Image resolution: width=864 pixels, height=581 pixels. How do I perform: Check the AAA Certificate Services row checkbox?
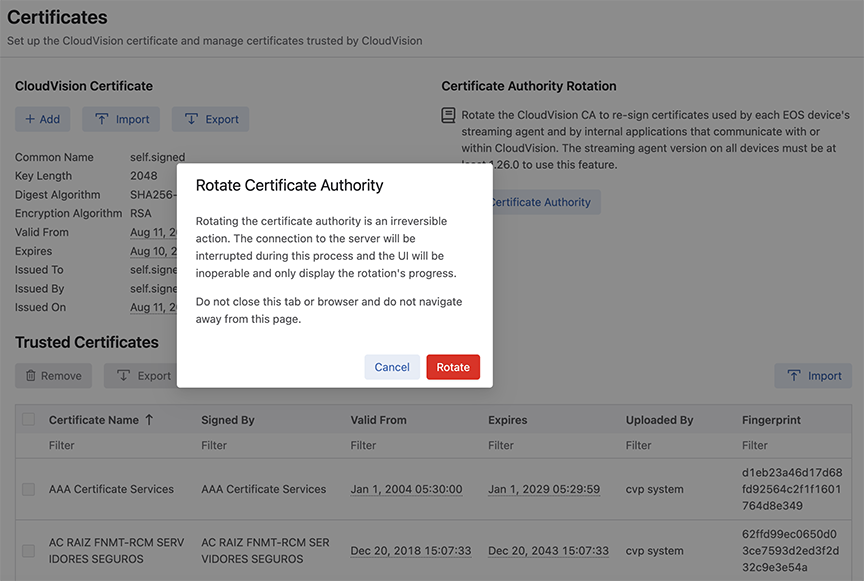tap(29, 489)
